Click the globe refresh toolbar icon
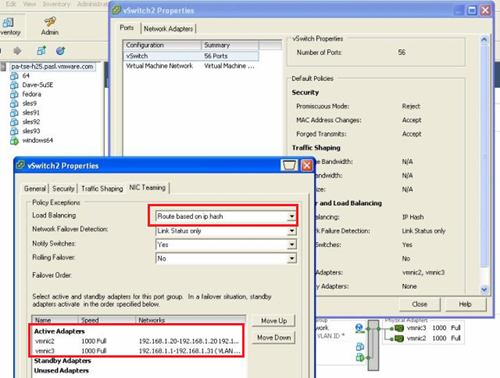The image size is (500, 378). [x=60, y=51]
